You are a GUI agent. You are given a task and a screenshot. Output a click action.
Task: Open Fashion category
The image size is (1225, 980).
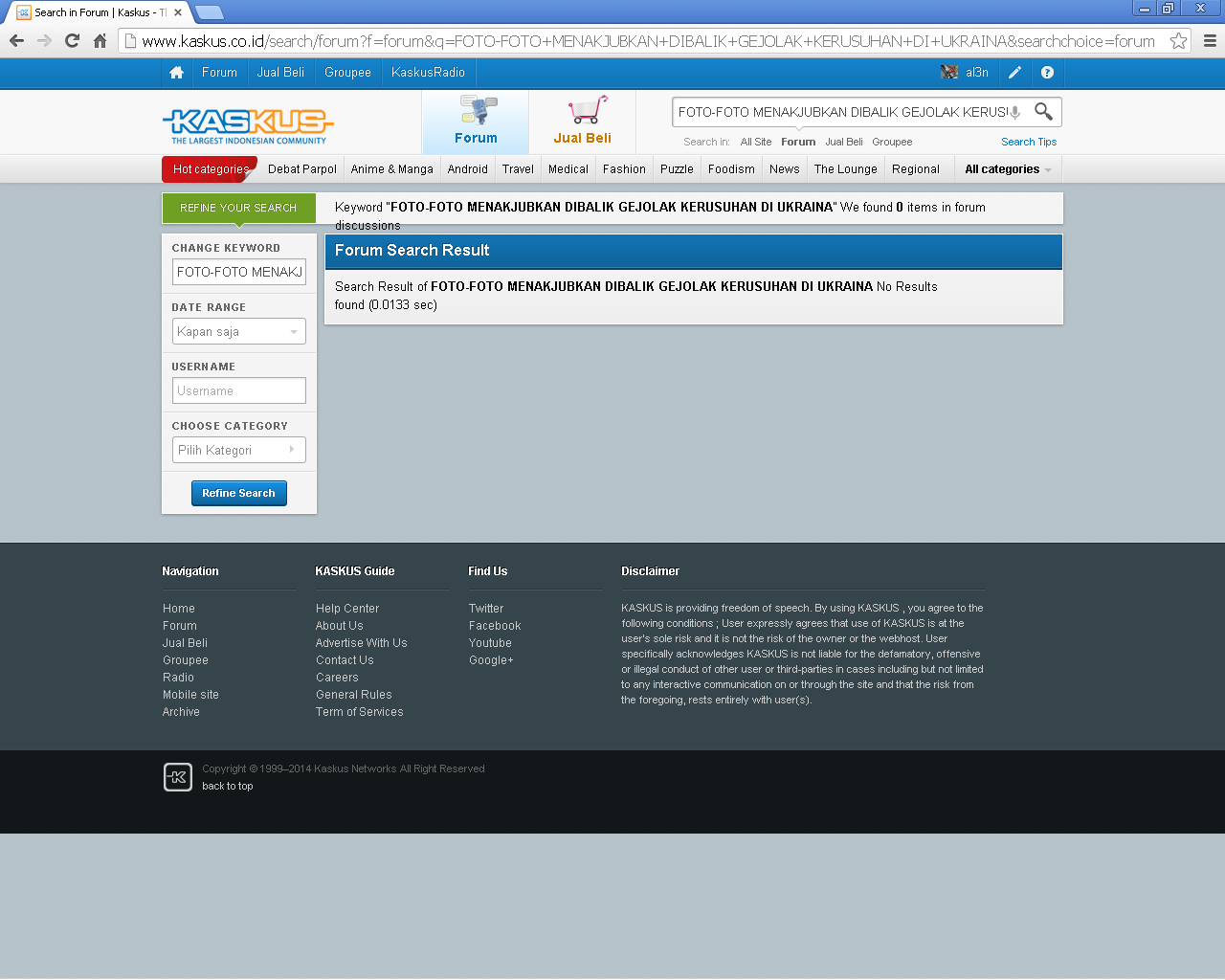[624, 169]
